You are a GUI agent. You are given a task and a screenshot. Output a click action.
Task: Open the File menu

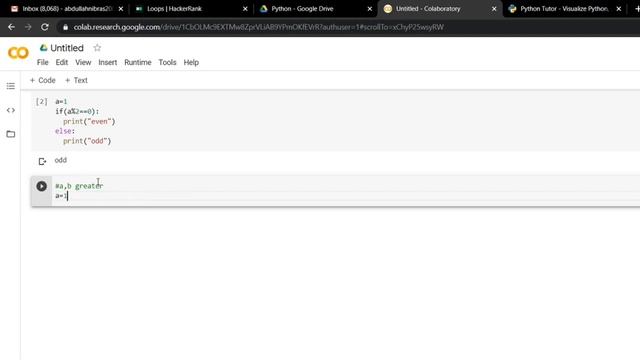pyautogui.click(x=42, y=62)
